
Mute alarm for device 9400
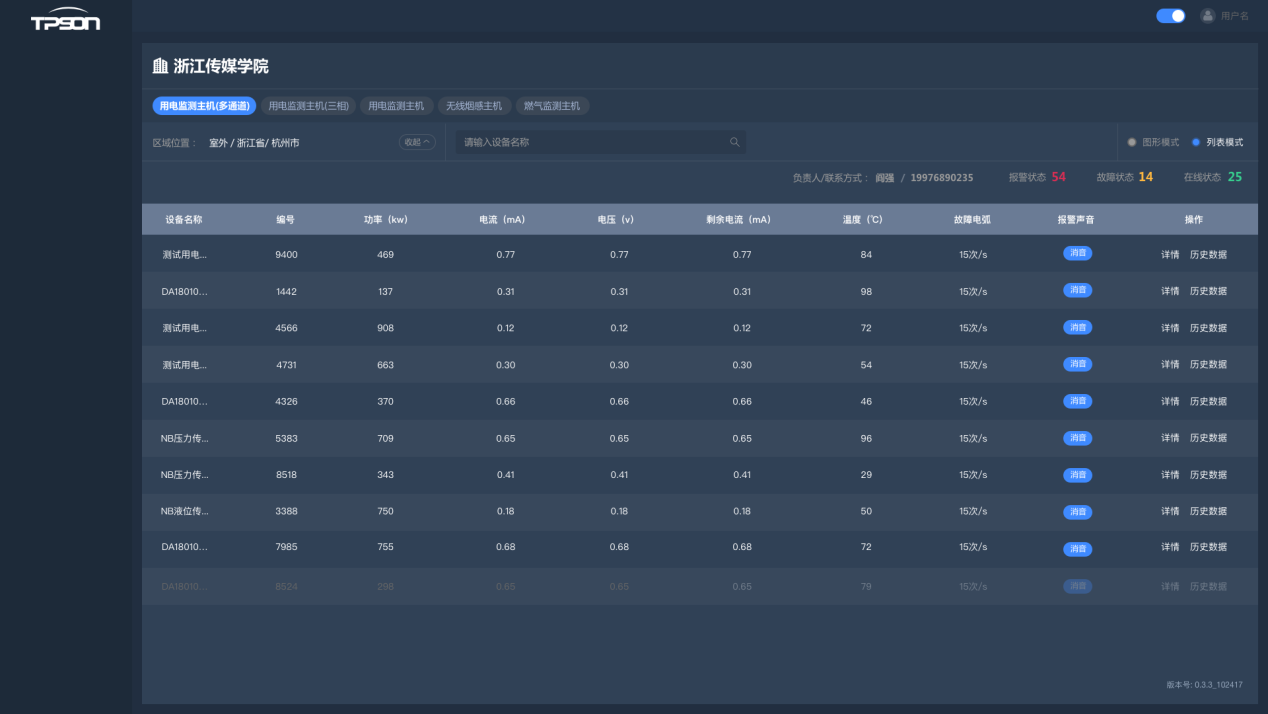[1077, 253]
